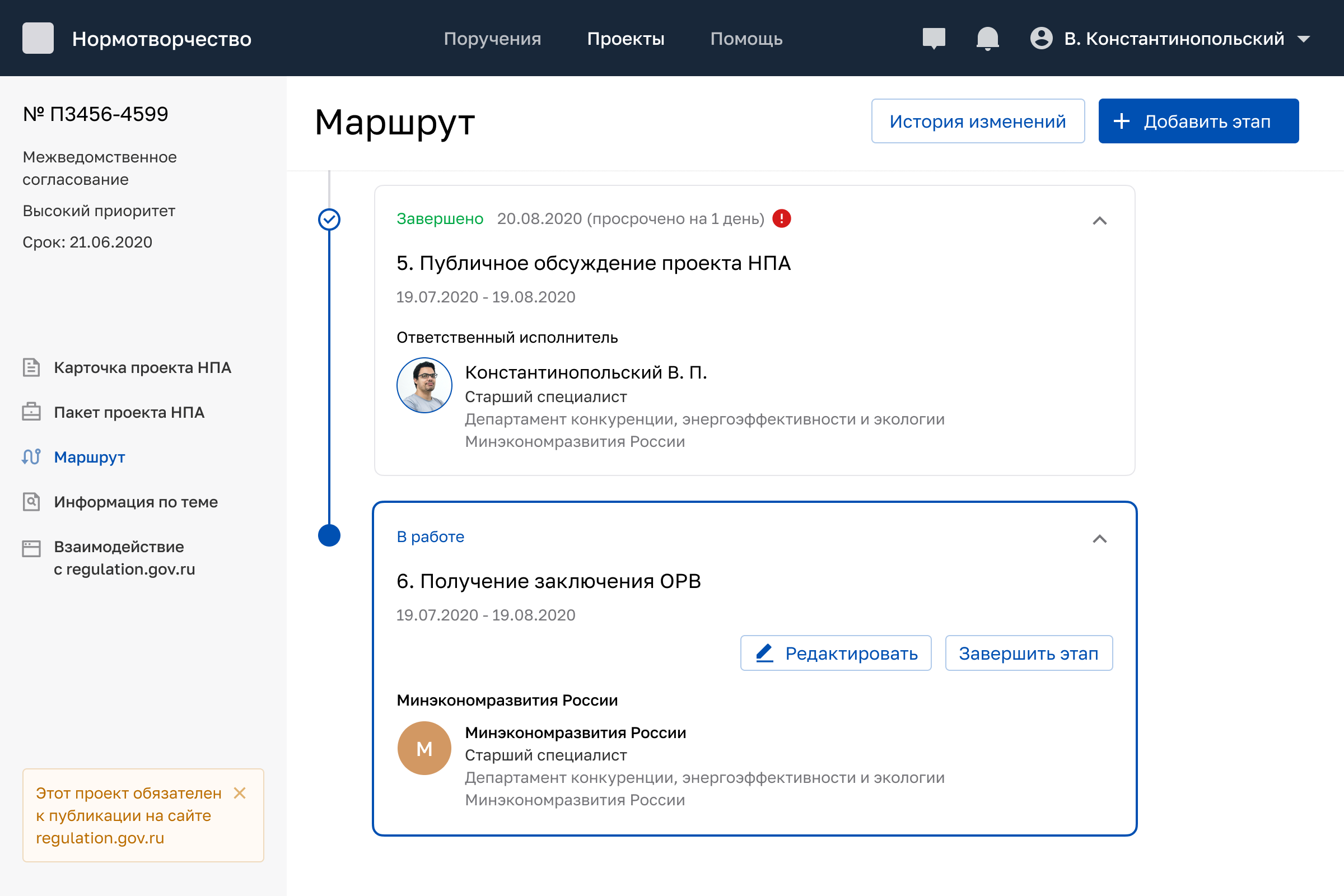The height and width of the screenshot is (896, 1344).
Task: Collapse stage 5 Публичное обсуждение card
Action: (1099, 221)
